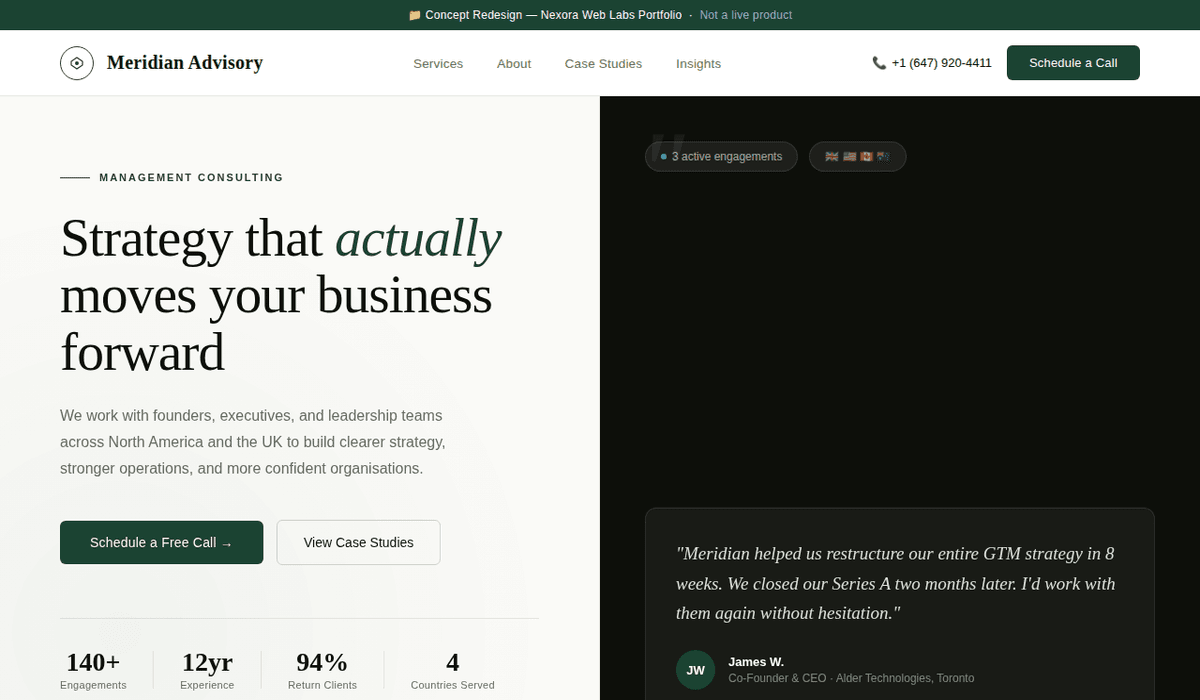The height and width of the screenshot is (700, 1200).
Task: Click the US flag icon
Action: point(849,157)
